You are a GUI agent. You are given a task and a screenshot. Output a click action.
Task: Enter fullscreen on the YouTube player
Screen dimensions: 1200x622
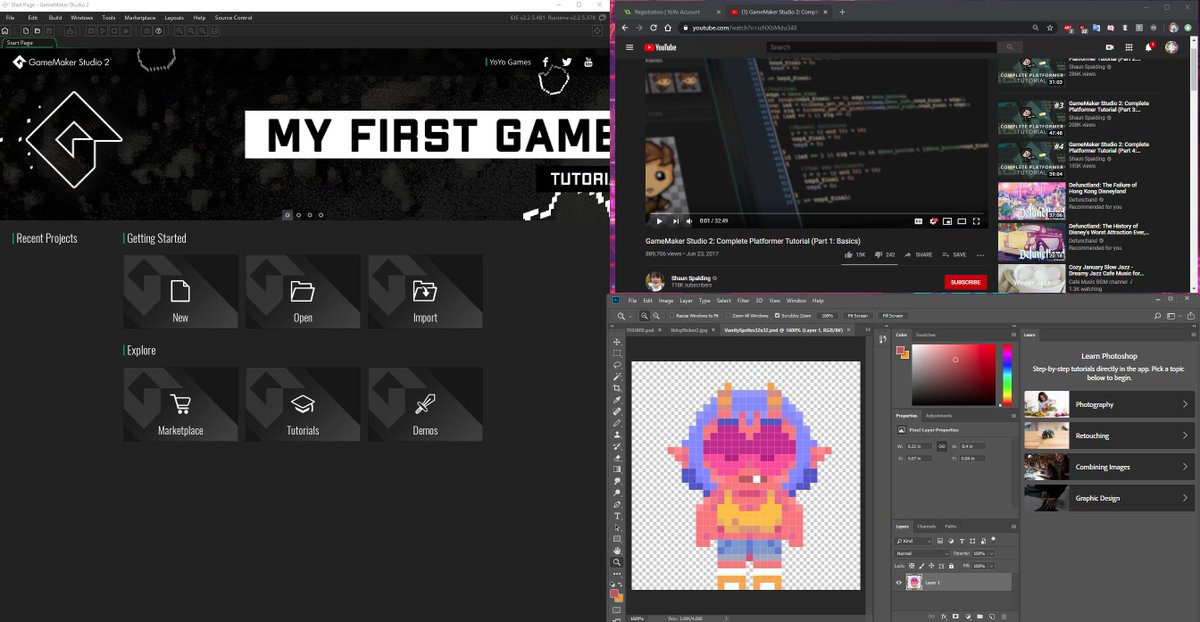[x=977, y=221]
